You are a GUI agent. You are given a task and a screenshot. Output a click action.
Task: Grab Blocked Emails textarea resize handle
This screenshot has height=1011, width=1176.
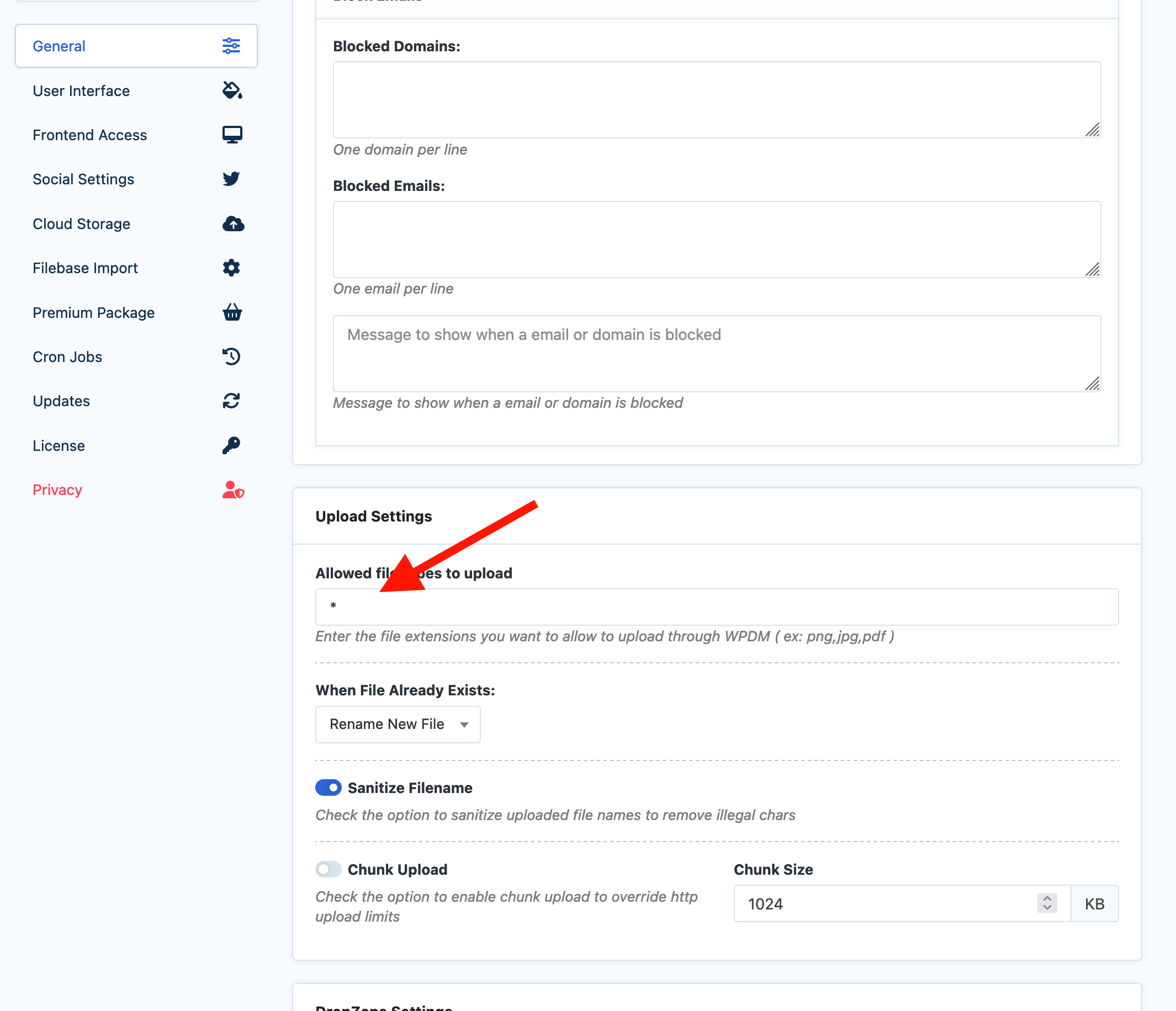(1093, 269)
